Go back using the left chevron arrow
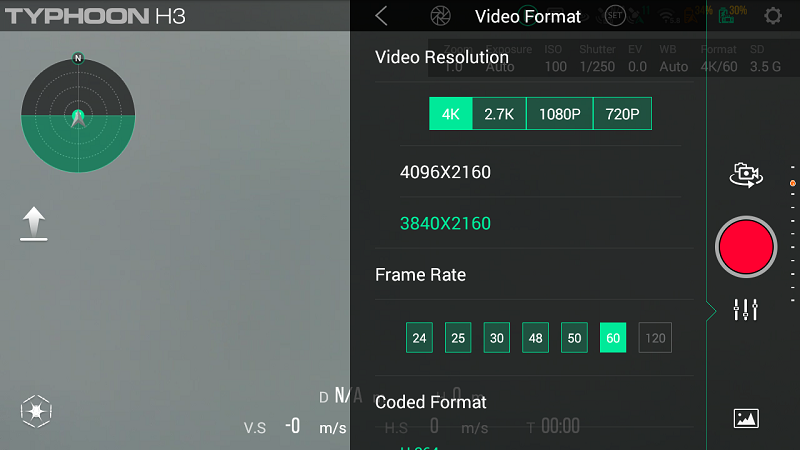Image resolution: width=800 pixels, height=450 pixels. [x=381, y=16]
